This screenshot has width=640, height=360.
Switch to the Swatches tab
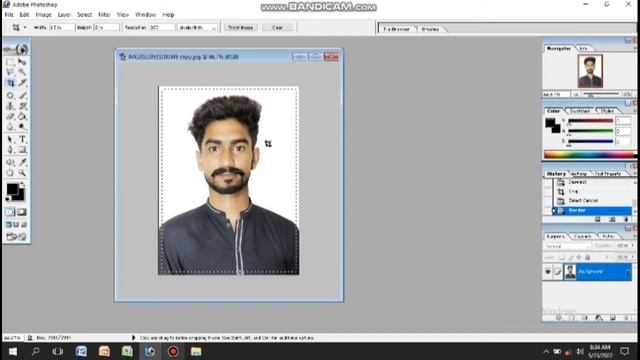click(580, 111)
